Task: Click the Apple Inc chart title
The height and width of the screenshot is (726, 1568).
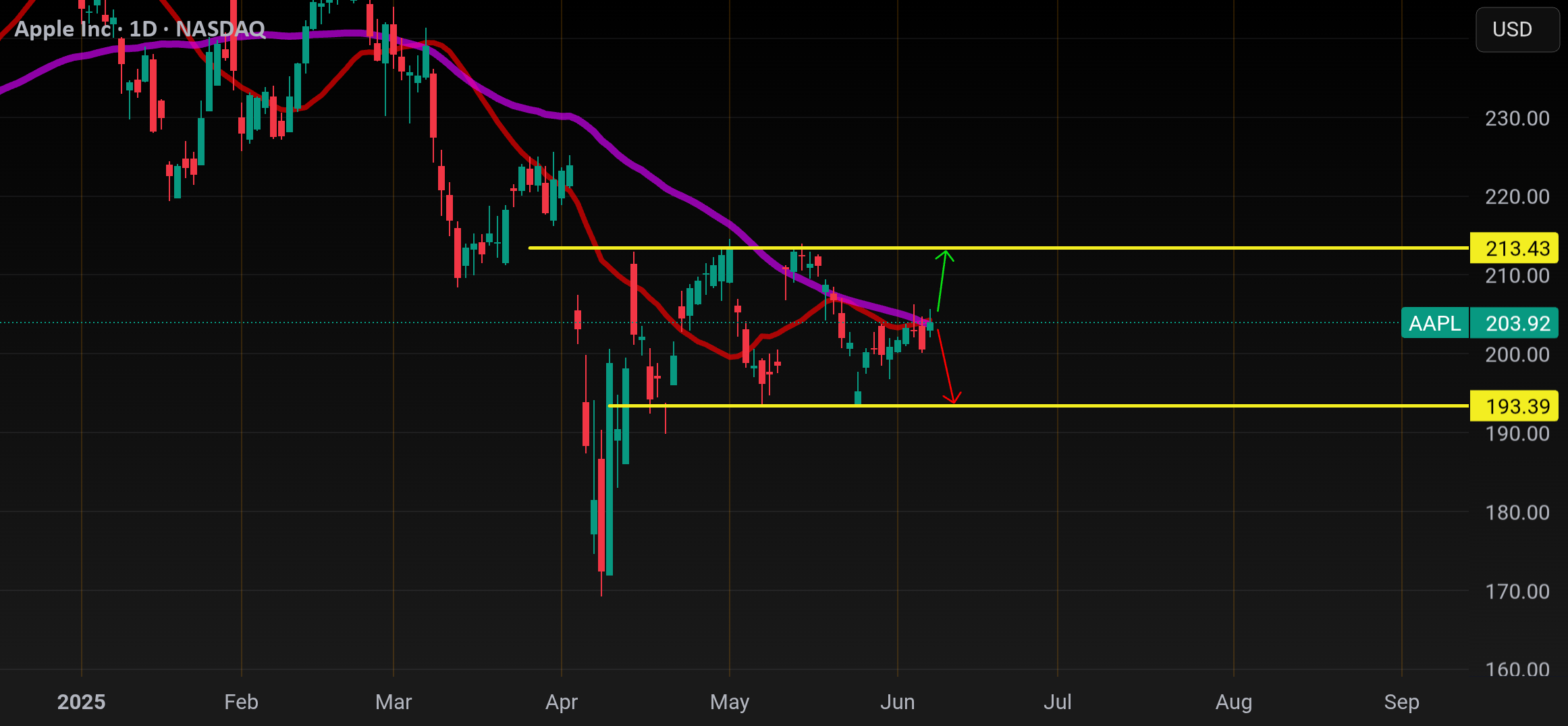Action: tap(140, 29)
